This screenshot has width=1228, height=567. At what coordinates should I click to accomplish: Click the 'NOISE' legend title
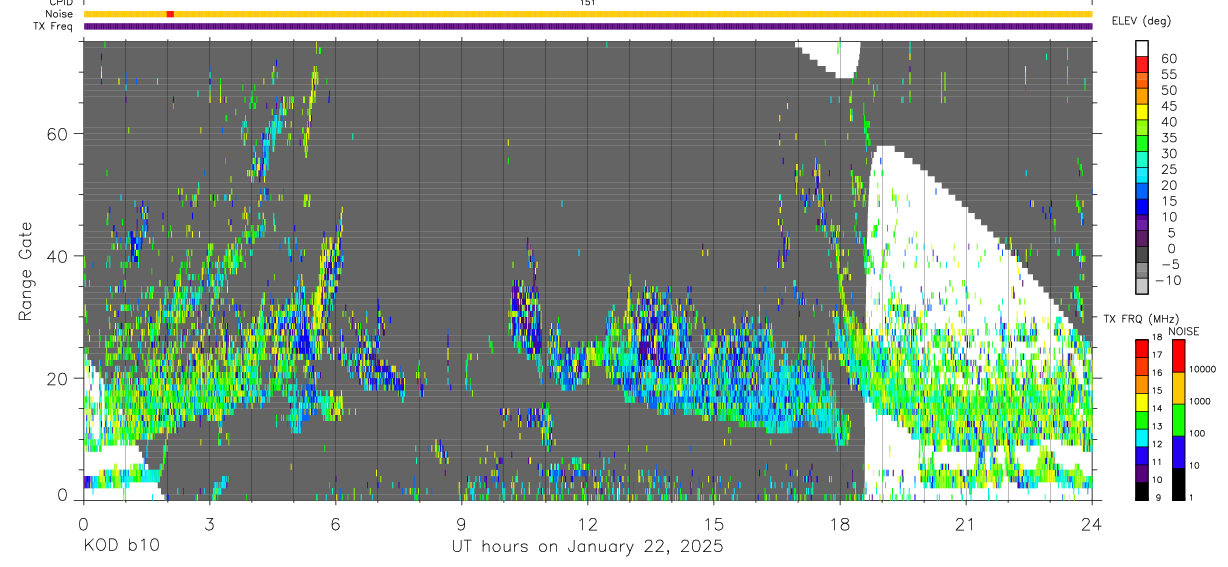(1183, 331)
